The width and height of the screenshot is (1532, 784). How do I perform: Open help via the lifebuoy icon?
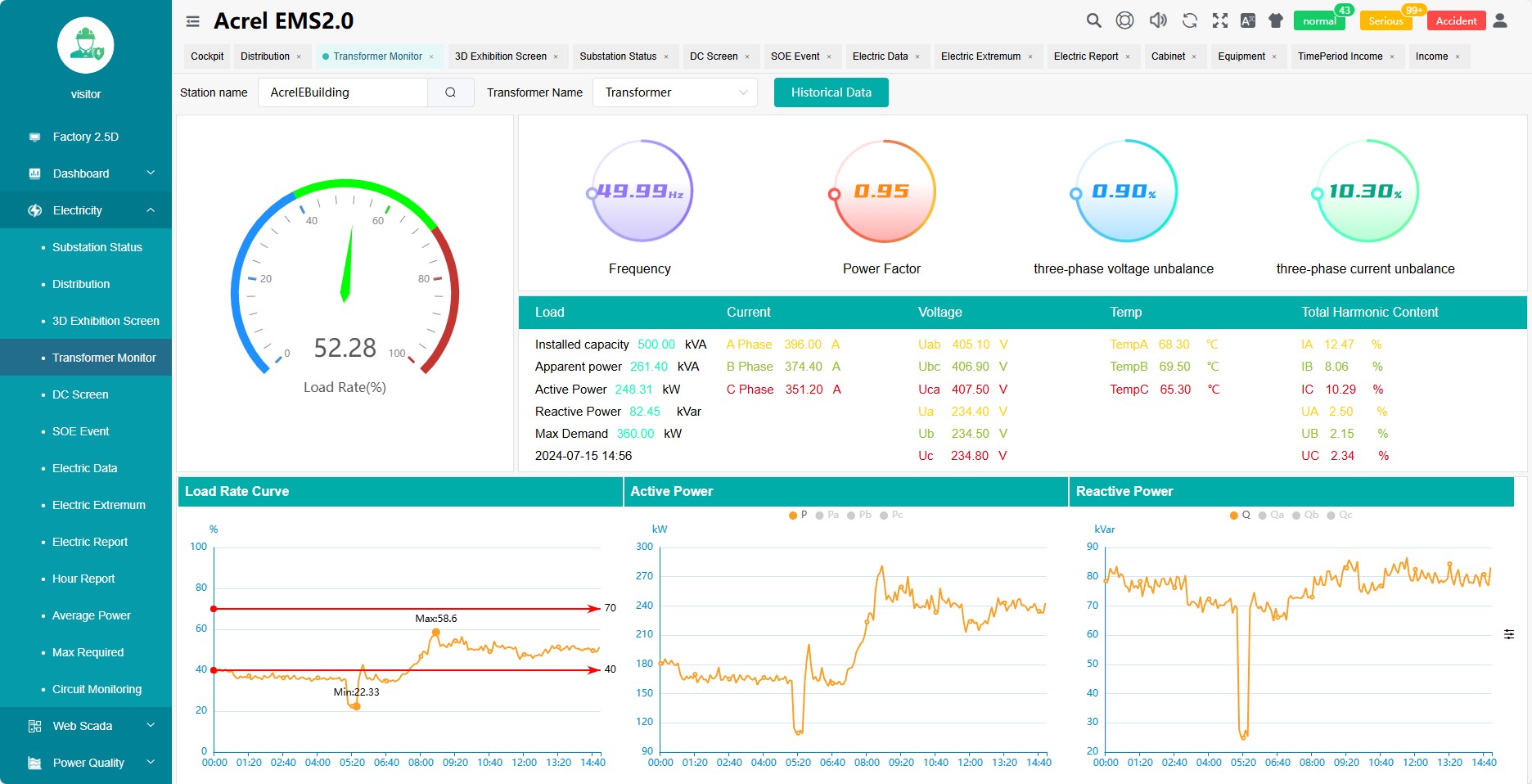click(1125, 20)
